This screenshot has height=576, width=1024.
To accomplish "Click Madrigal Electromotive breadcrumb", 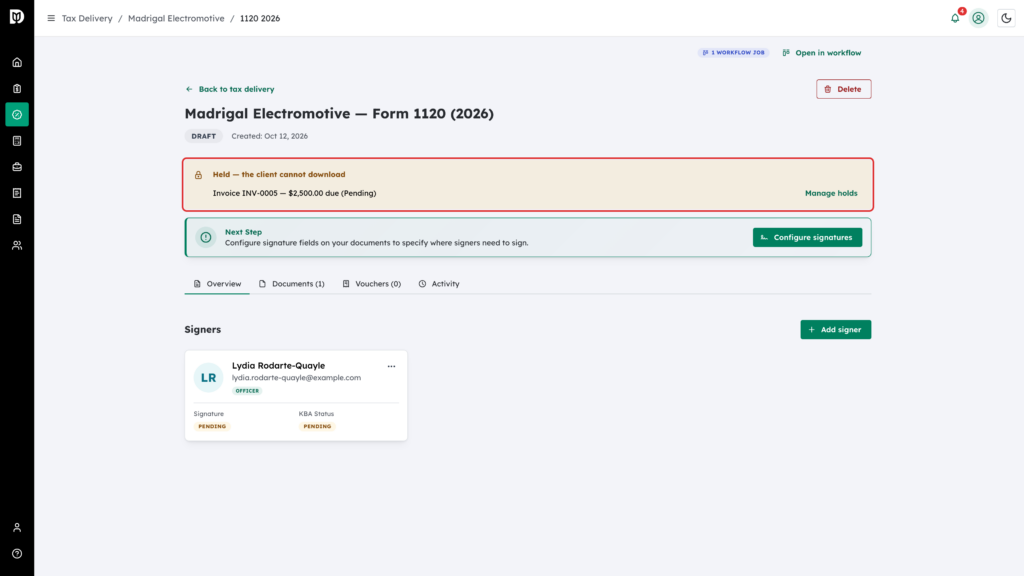I will [176, 18].
